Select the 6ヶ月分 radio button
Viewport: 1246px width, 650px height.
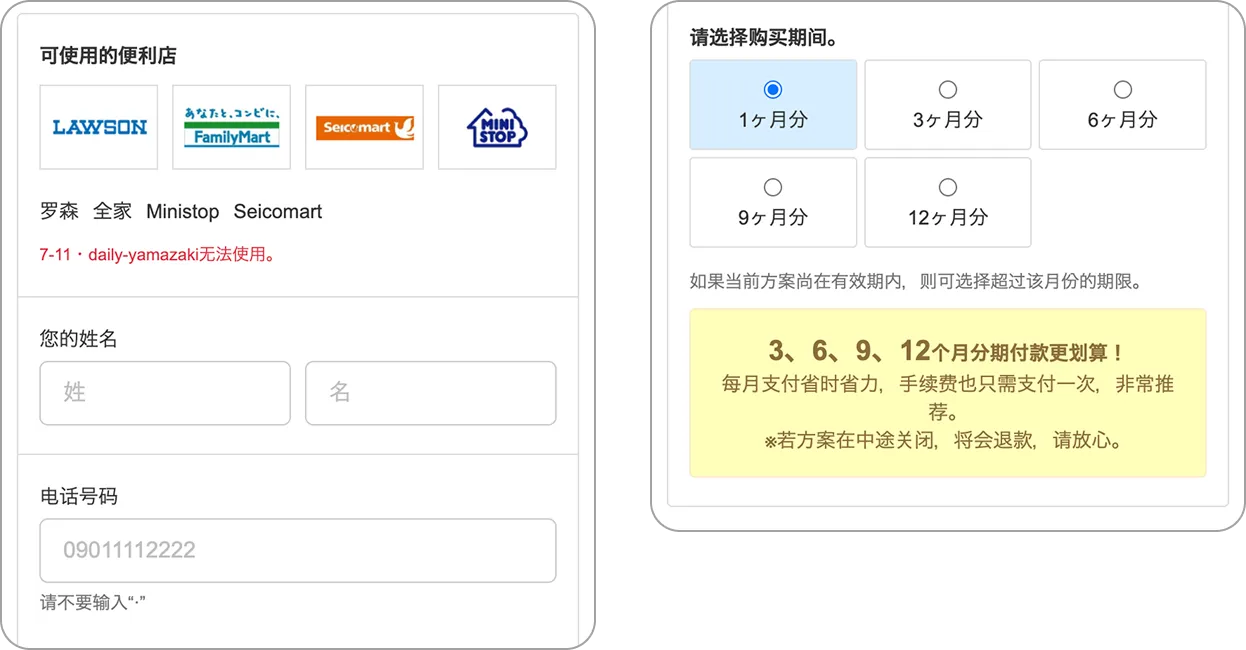click(1123, 89)
